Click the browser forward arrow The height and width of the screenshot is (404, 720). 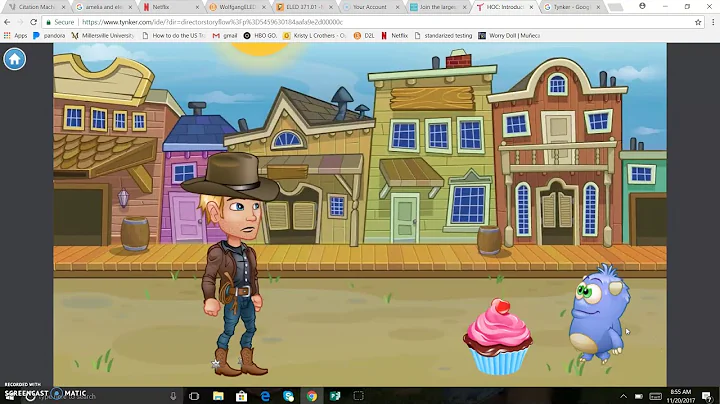[20, 22]
